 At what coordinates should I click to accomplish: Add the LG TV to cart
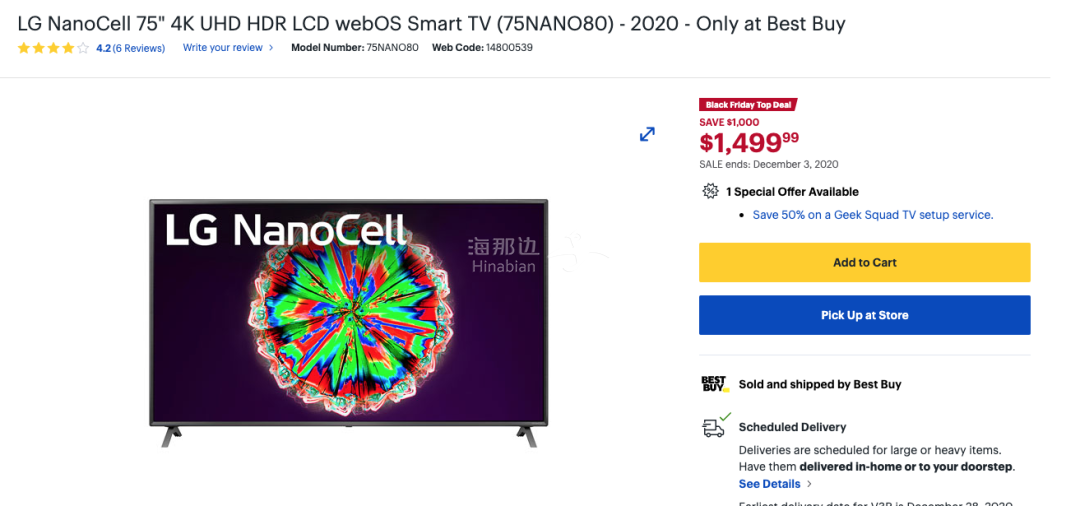pyautogui.click(x=864, y=263)
